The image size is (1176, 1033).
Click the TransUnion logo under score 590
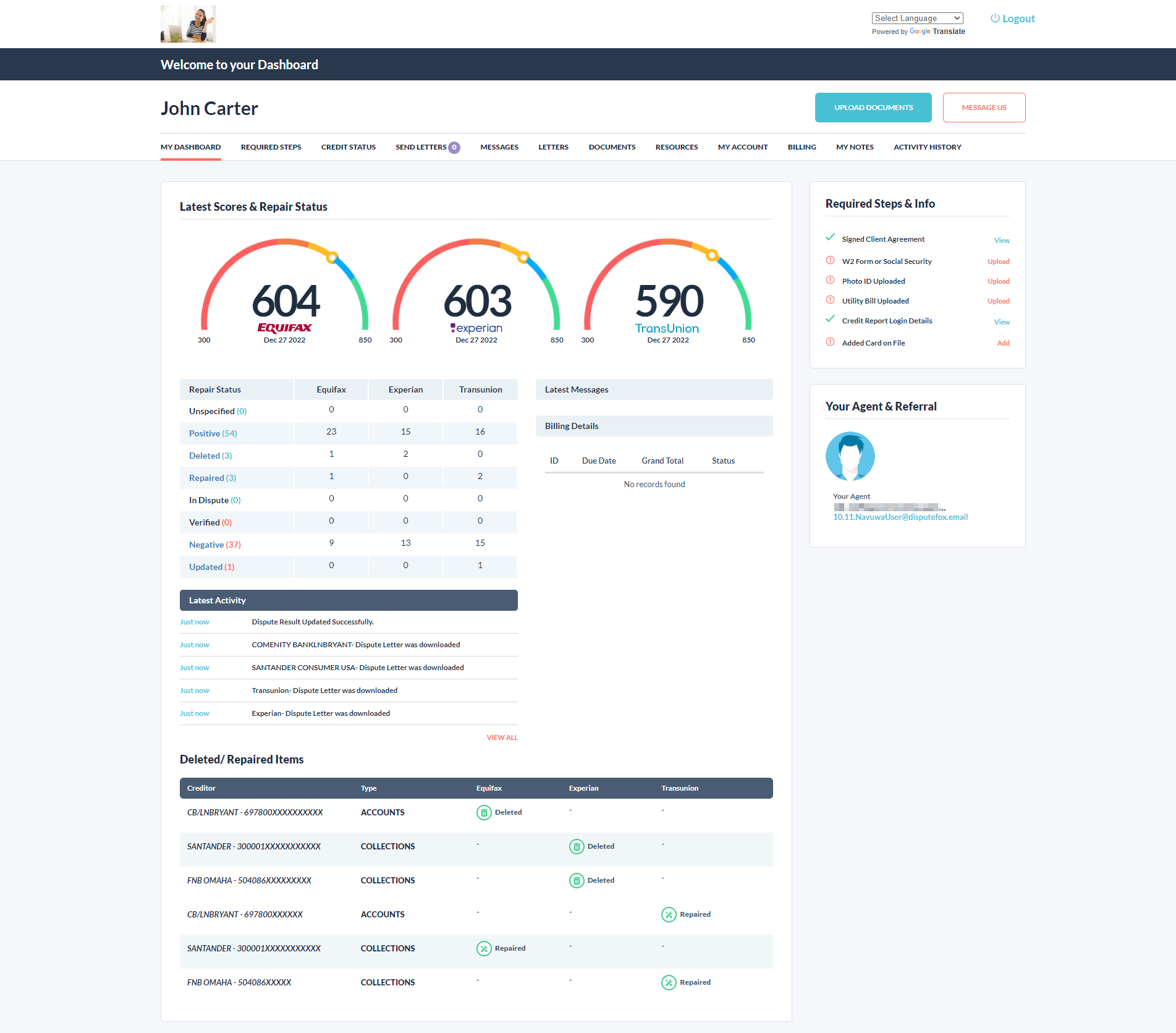(667, 328)
